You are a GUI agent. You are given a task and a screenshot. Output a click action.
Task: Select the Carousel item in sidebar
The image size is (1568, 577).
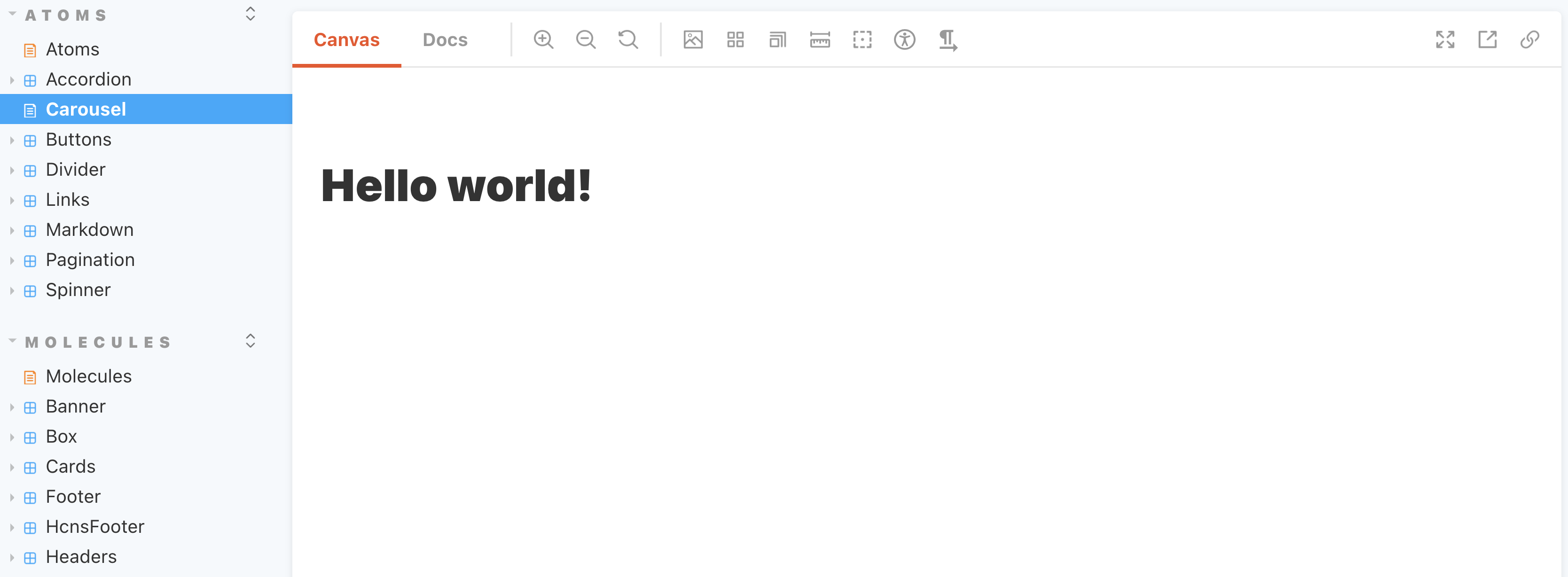pyautogui.click(x=86, y=109)
